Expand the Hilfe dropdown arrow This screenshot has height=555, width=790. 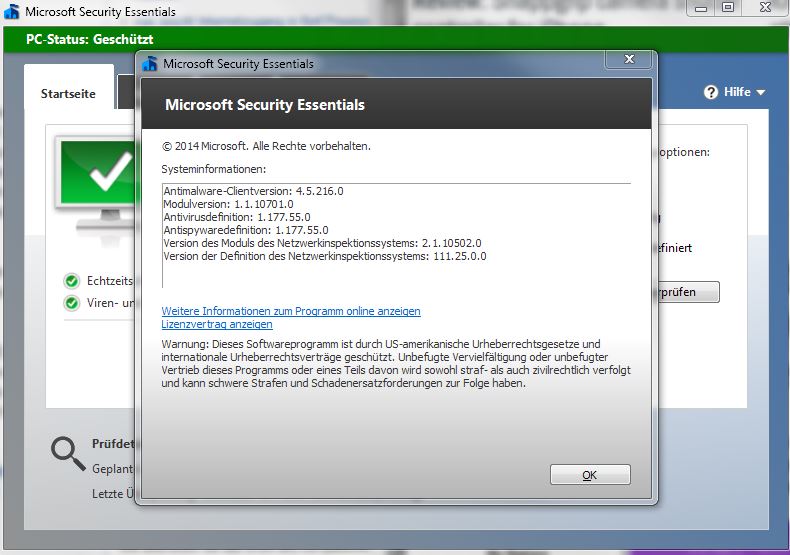point(761,93)
